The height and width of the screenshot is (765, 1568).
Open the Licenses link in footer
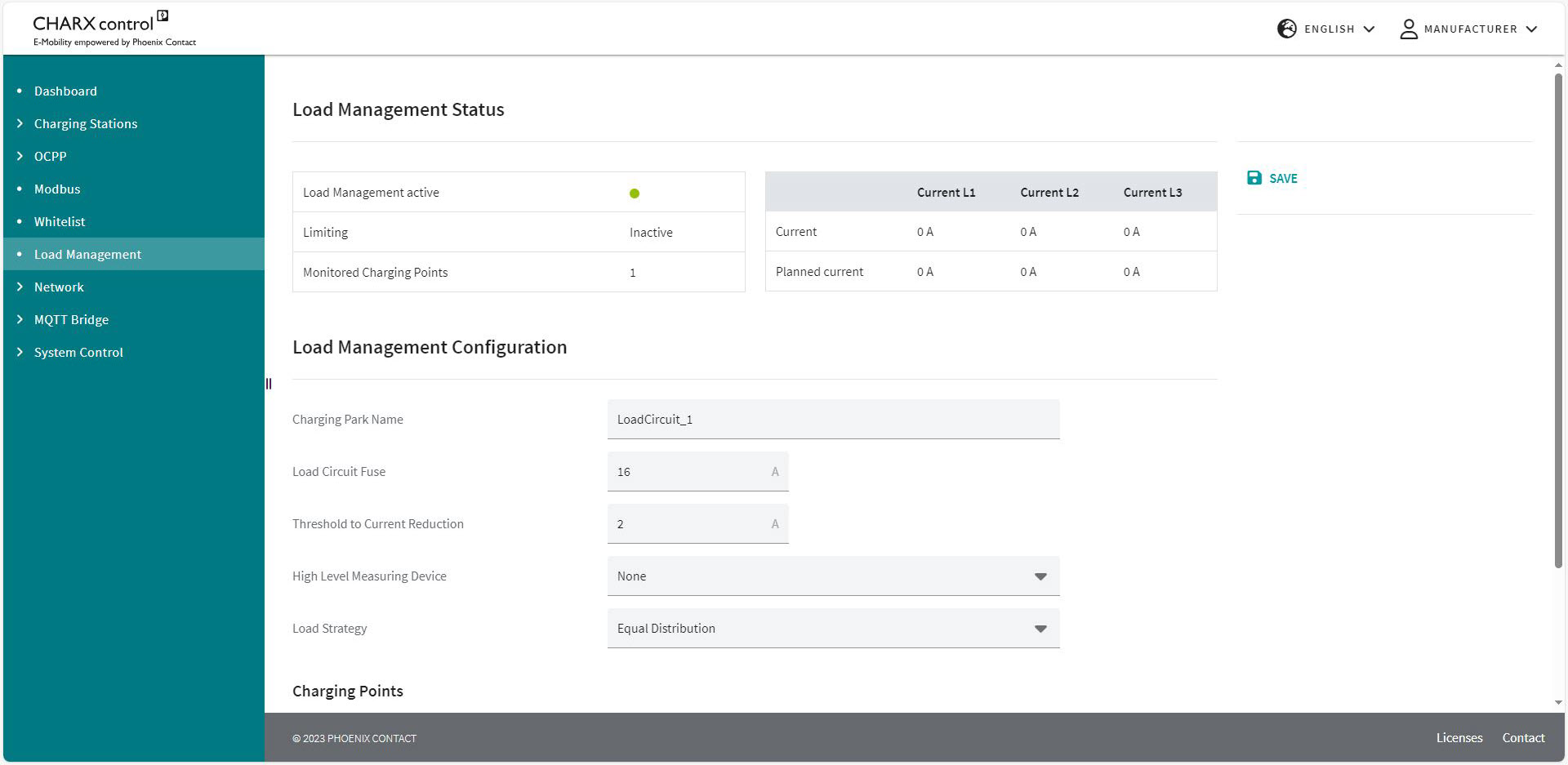tap(1459, 738)
